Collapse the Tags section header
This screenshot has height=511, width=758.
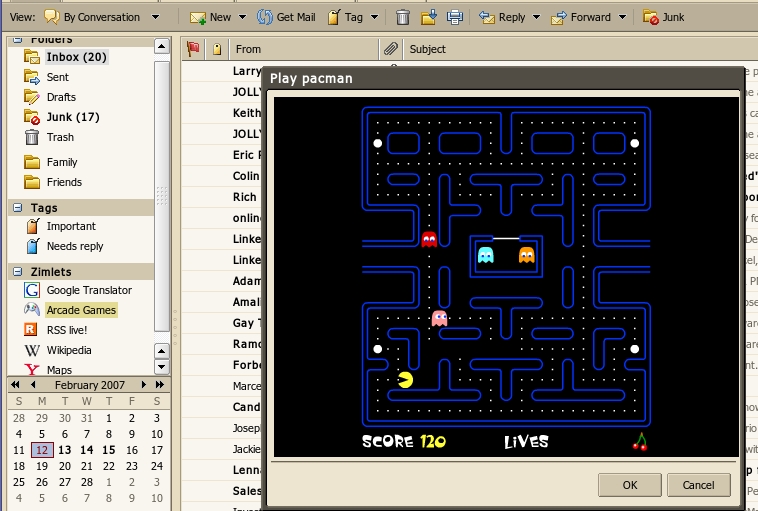tap(18, 208)
